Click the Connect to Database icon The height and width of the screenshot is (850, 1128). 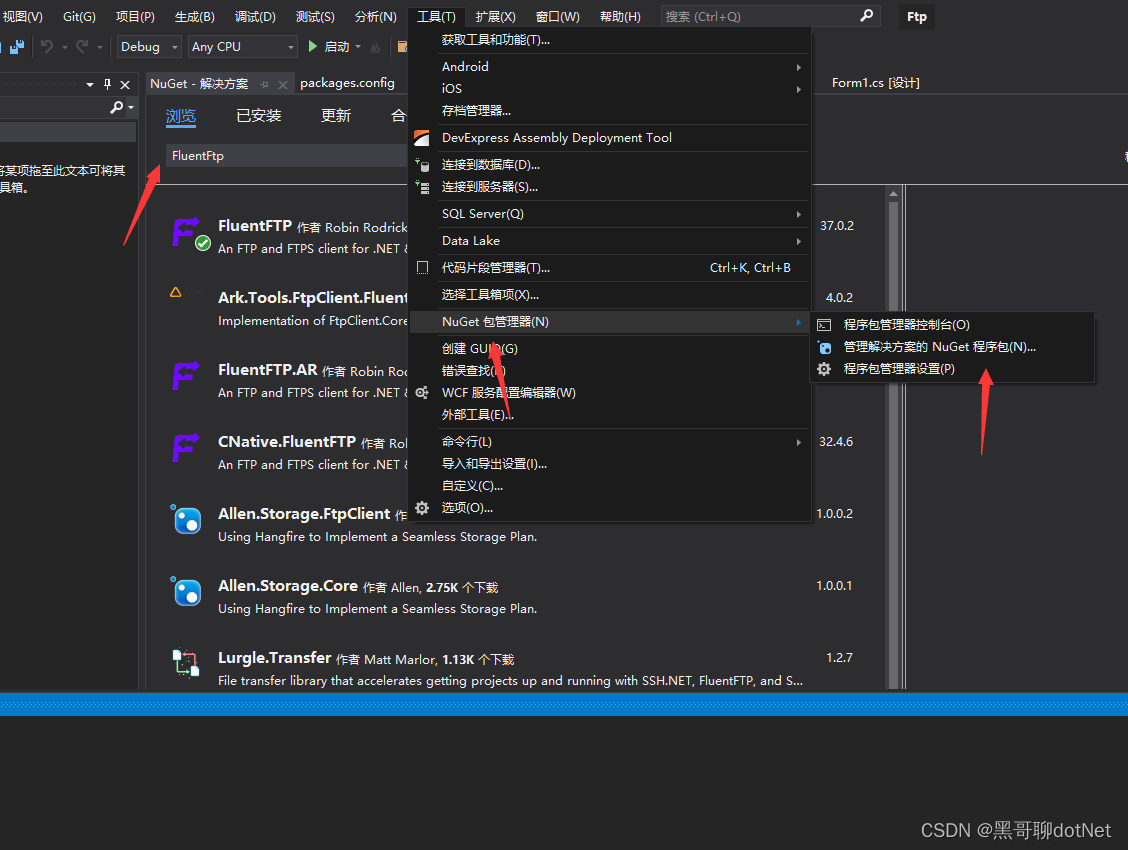coord(422,165)
